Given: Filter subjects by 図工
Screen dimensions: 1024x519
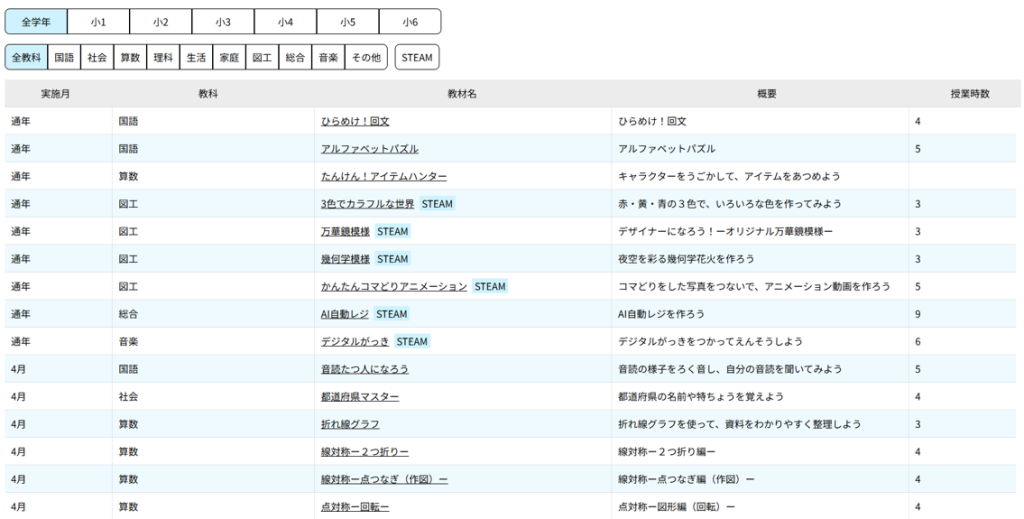Looking at the screenshot, I should (x=262, y=58).
